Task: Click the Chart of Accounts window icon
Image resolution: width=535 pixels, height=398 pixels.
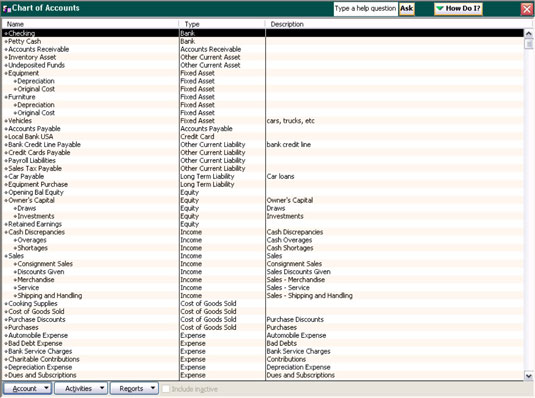Action: [x=6, y=9]
